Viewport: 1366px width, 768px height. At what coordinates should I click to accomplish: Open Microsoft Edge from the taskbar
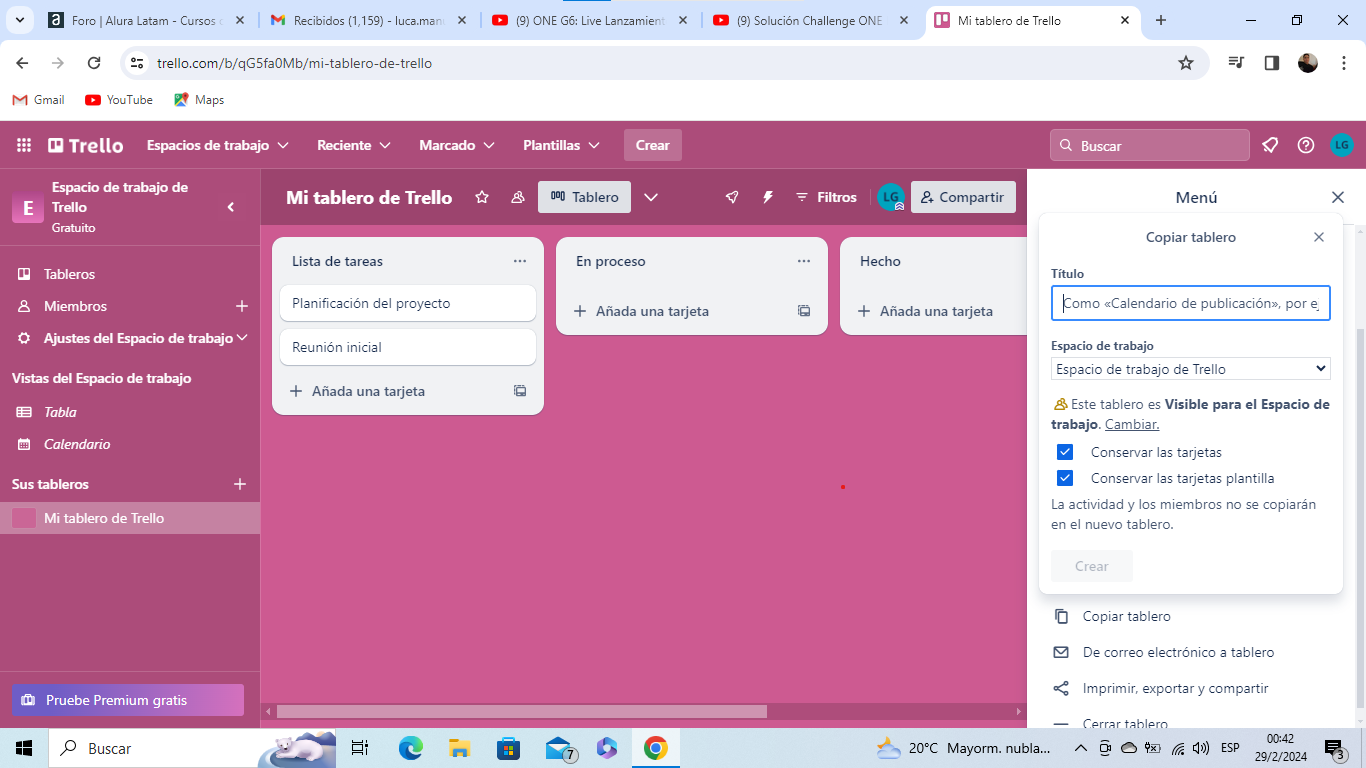point(411,748)
